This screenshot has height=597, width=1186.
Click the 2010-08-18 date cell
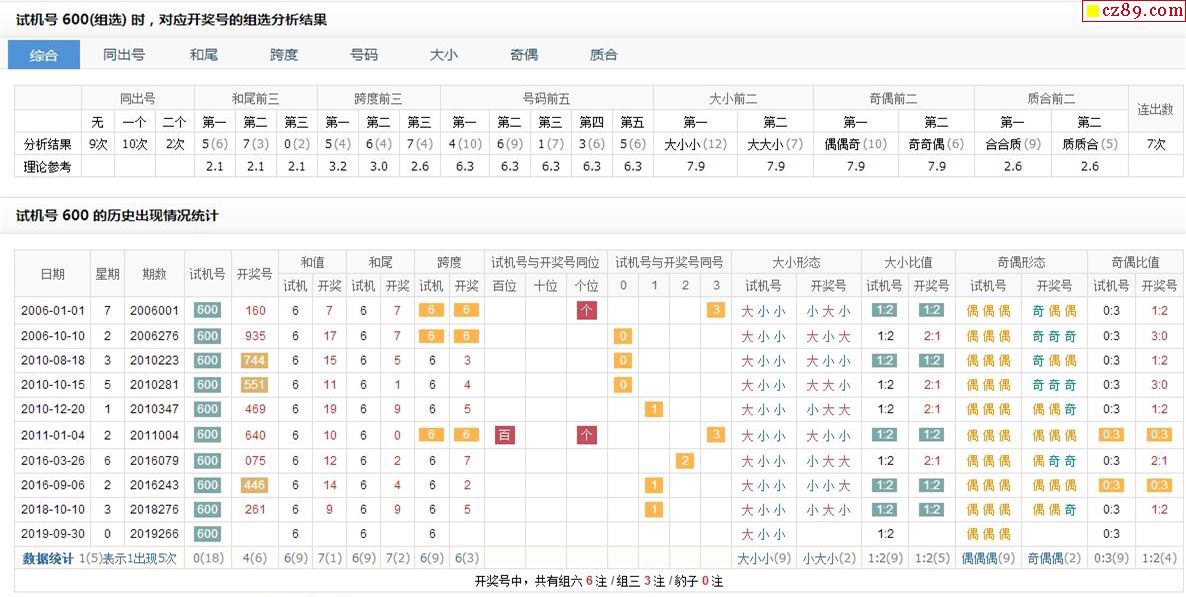pos(53,360)
